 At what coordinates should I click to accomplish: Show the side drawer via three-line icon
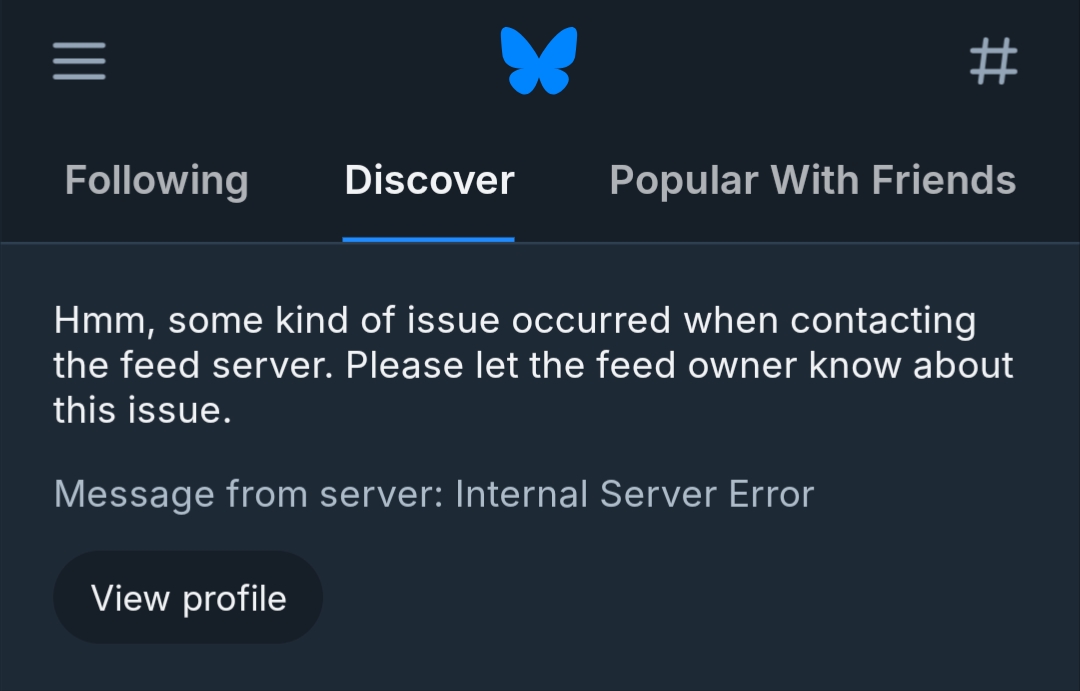pos(79,61)
